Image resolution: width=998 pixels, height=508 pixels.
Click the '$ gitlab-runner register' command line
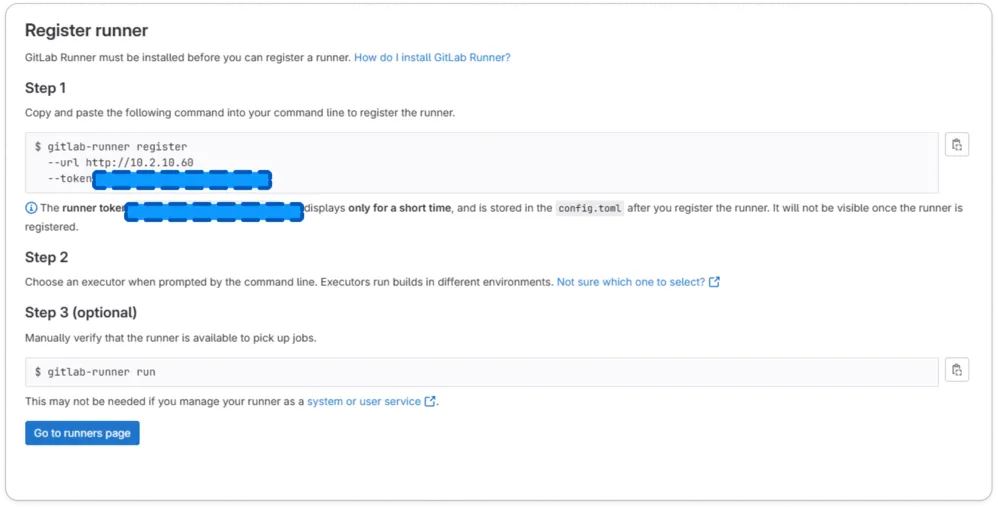(x=110, y=147)
